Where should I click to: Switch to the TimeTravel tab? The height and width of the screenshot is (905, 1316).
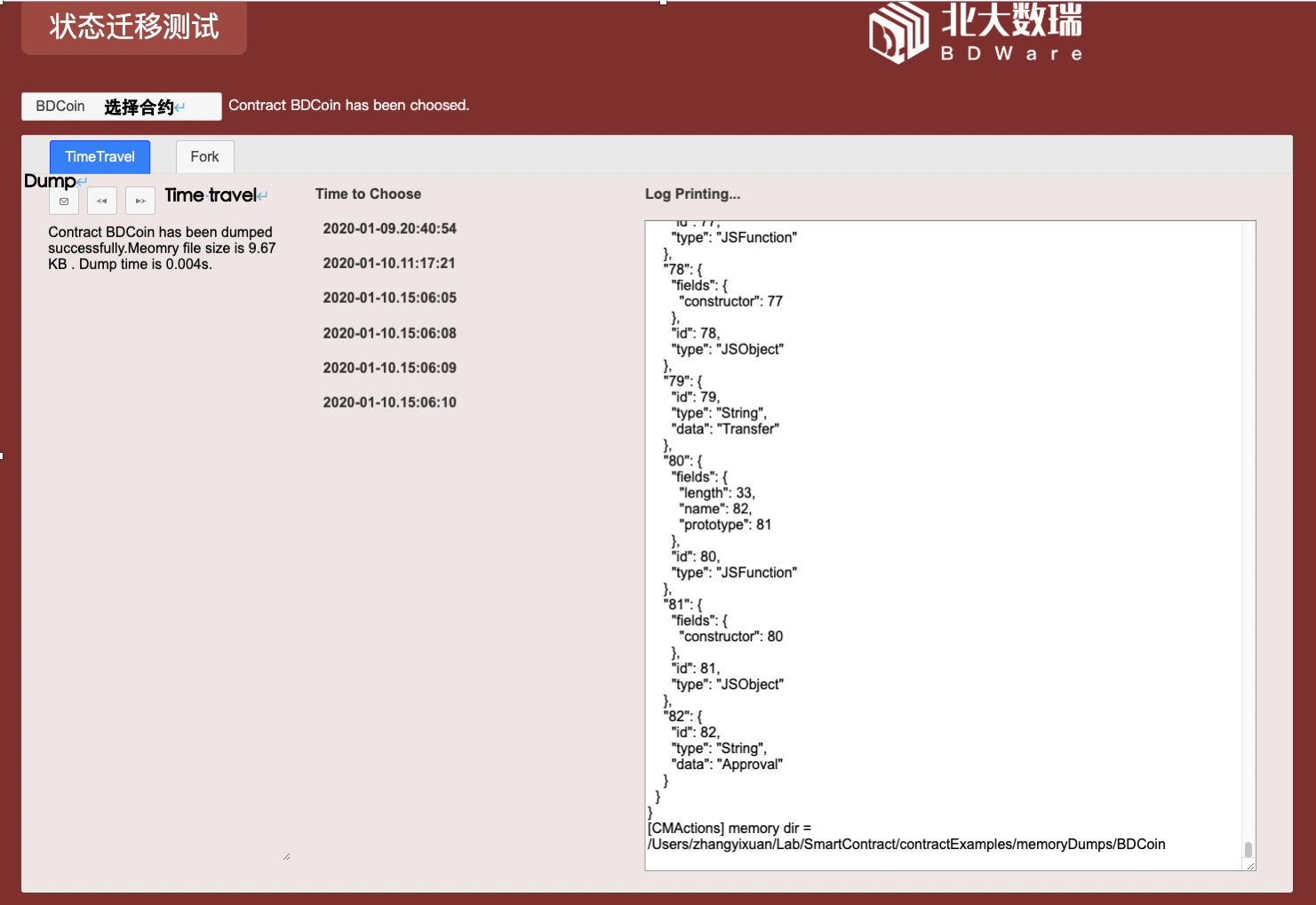[x=100, y=157]
